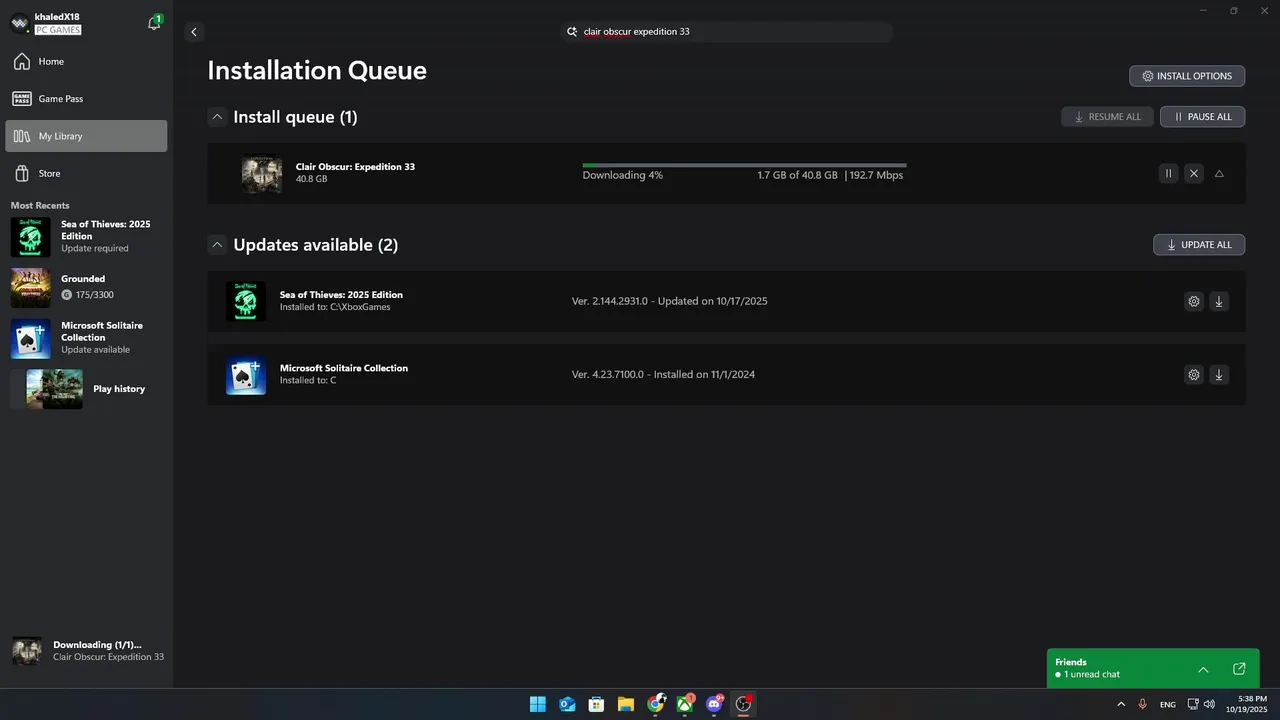The width and height of the screenshot is (1280, 720).
Task: Open the Downloading (1/1) status in sidebar
Action: pos(88,651)
